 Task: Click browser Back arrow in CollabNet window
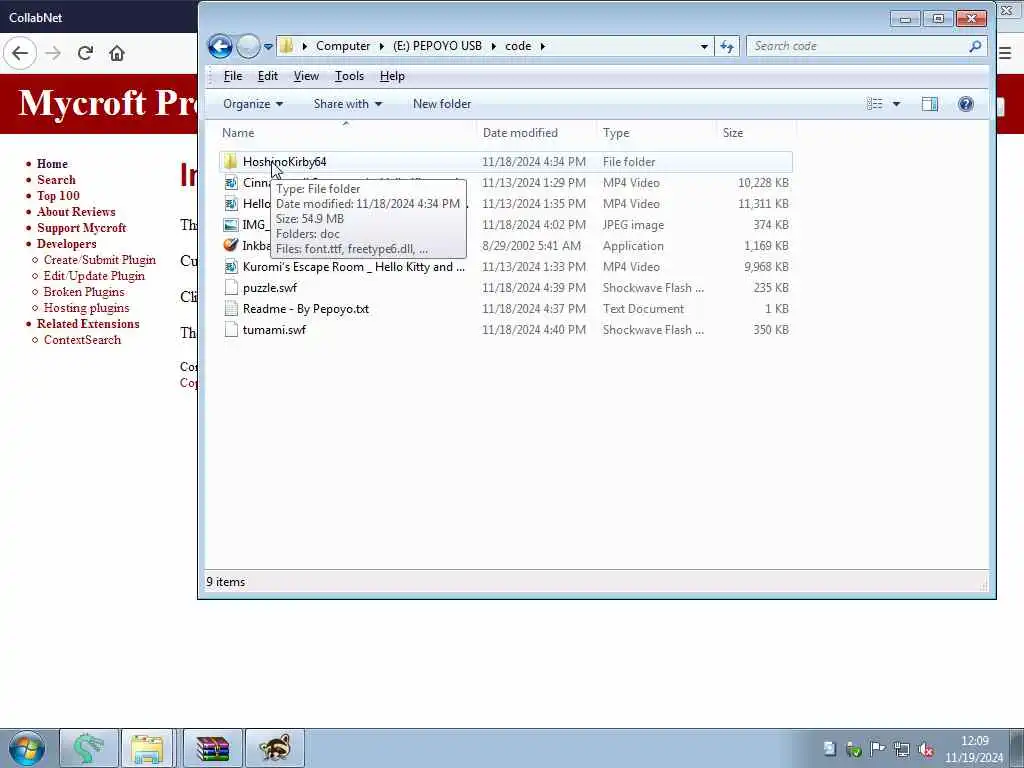click(20, 53)
